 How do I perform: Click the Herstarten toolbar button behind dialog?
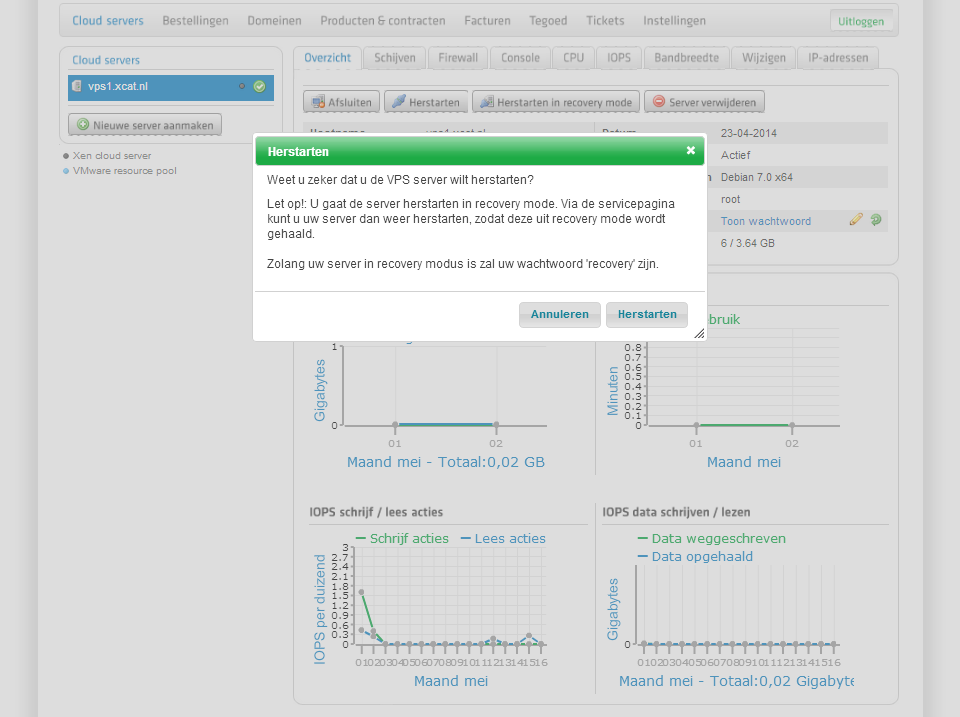pyautogui.click(x=426, y=102)
